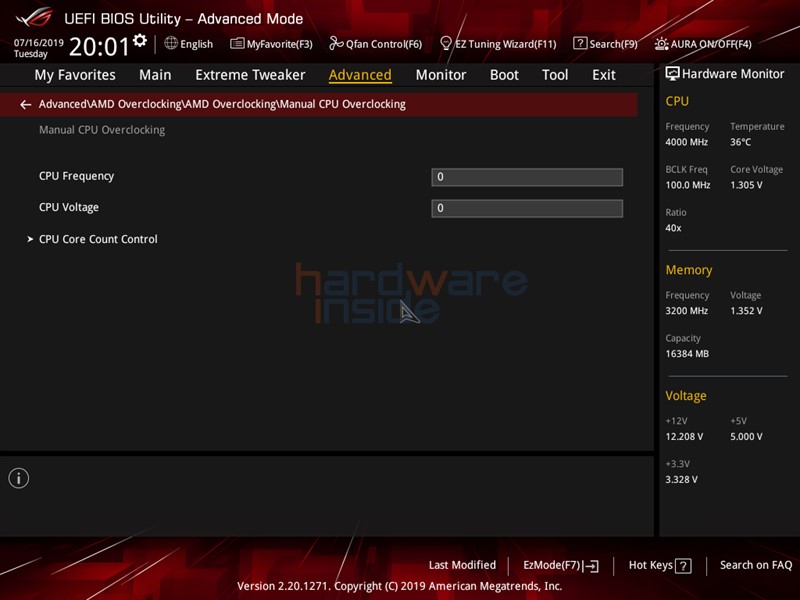The width and height of the screenshot is (800, 600).
Task: Switch to Main tab
Action: point(155,75)
